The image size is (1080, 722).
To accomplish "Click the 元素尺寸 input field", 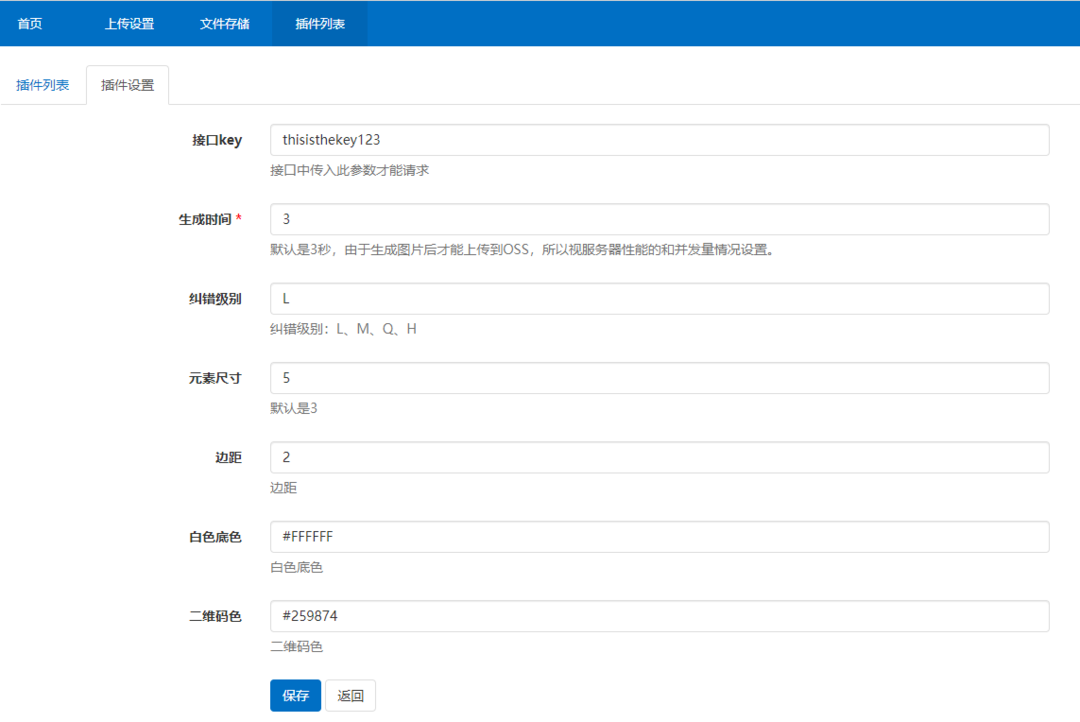I will [659, 378].
